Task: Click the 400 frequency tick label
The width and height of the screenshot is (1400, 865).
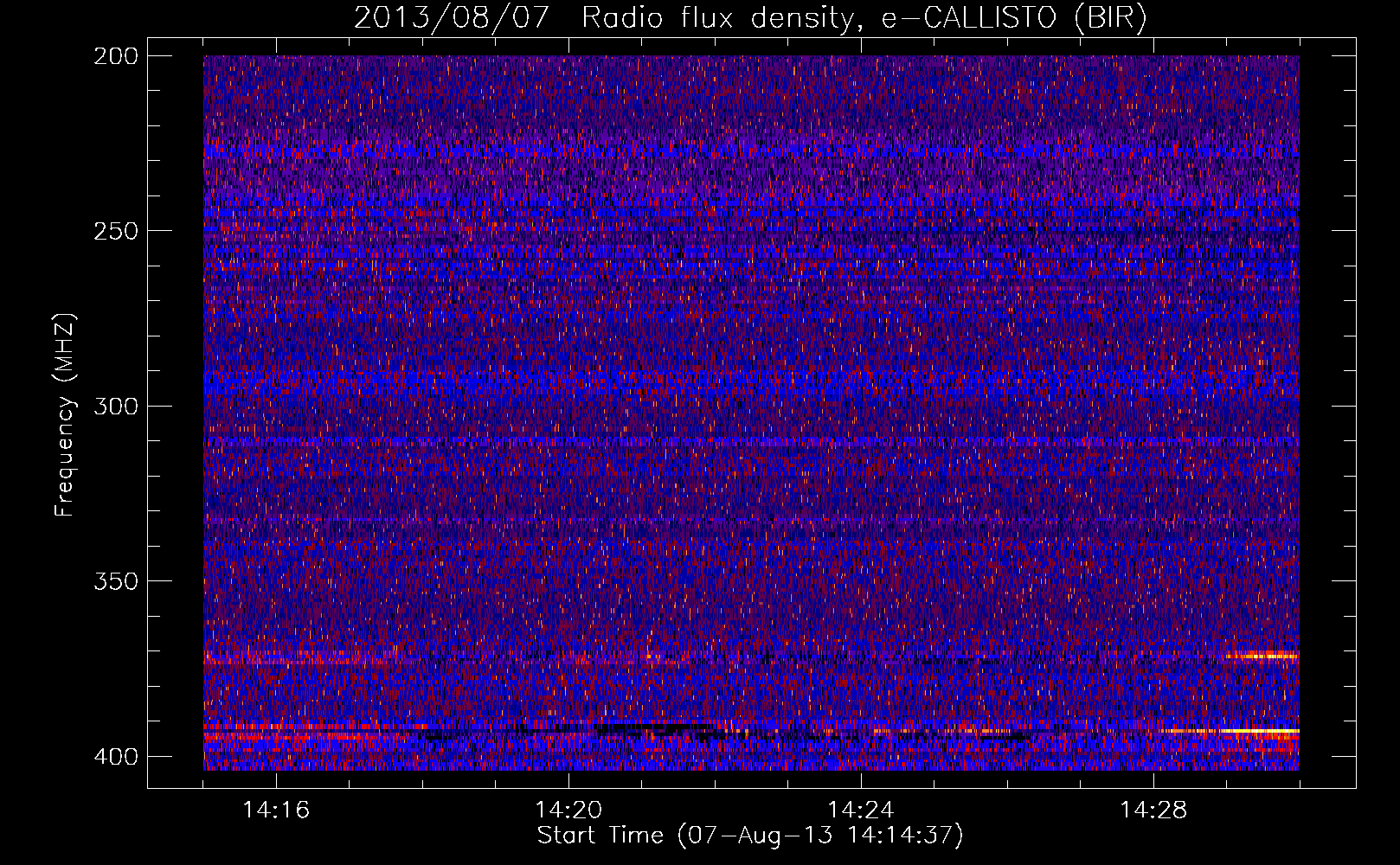Action: pos(115,757)
